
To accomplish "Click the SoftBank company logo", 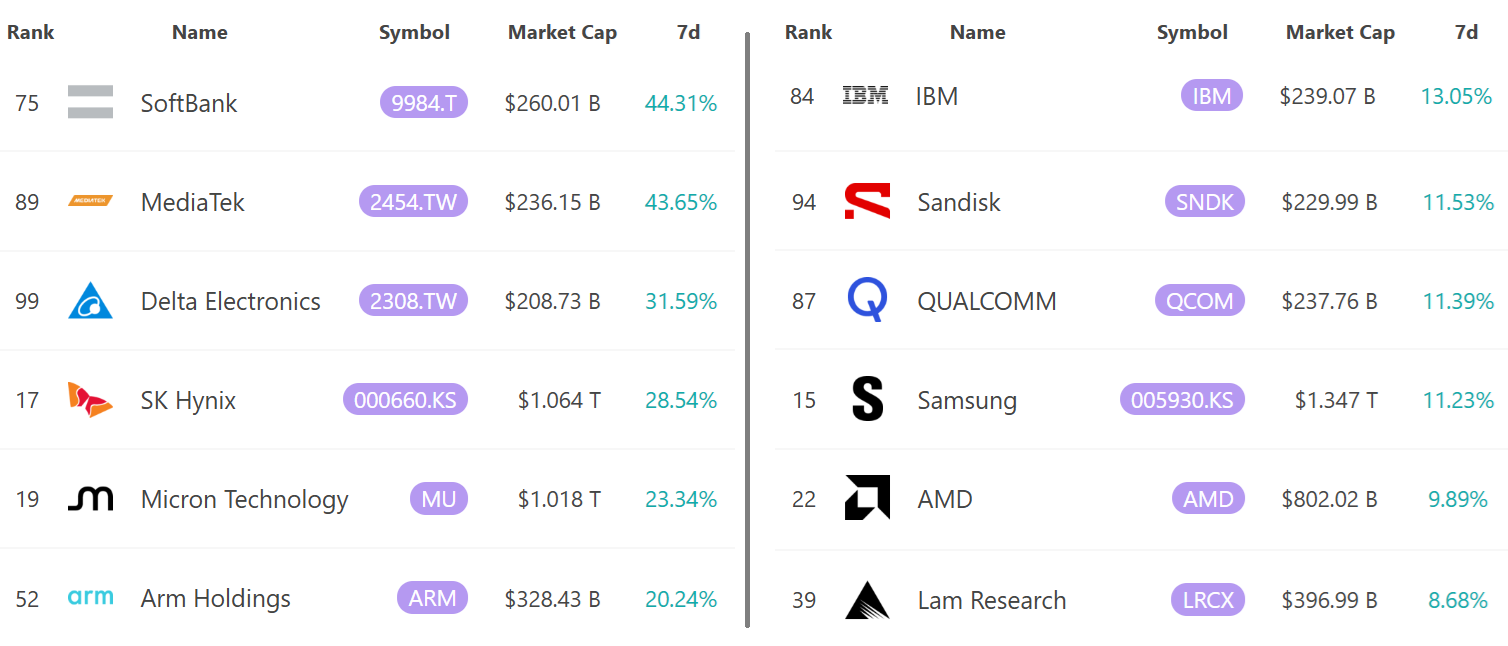I will [90, 102].
